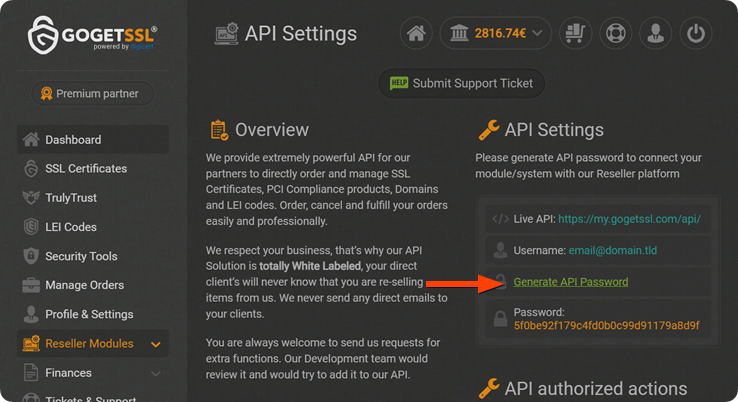The image size is (738, 402).
Task: Click the API authorized actions heading
Action: pos(596,389)
